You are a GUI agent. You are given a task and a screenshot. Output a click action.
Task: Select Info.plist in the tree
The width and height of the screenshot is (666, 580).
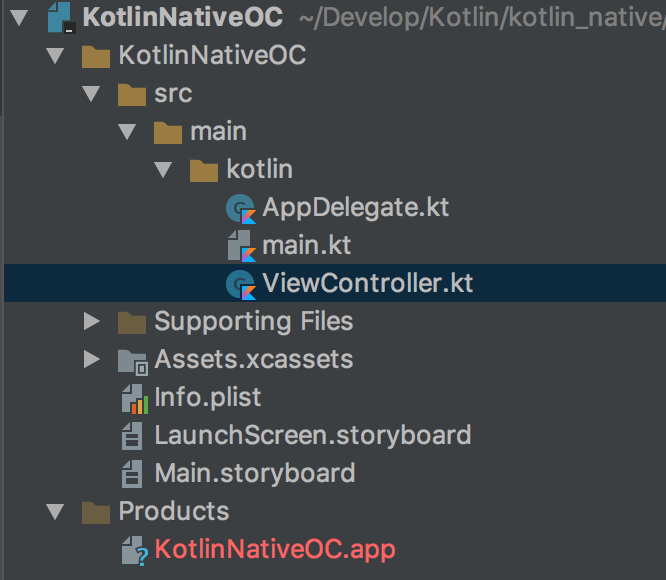coord(207,397)
